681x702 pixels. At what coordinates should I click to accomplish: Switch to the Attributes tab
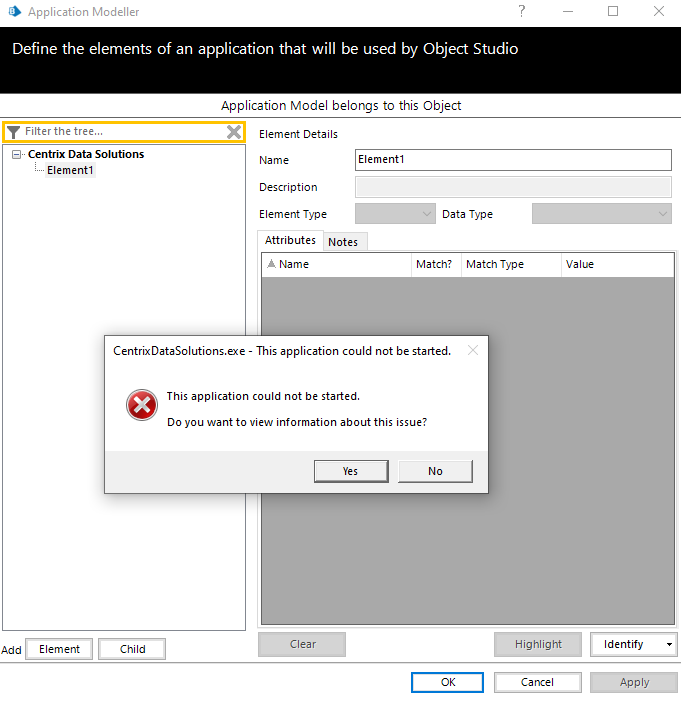[290, 240]
